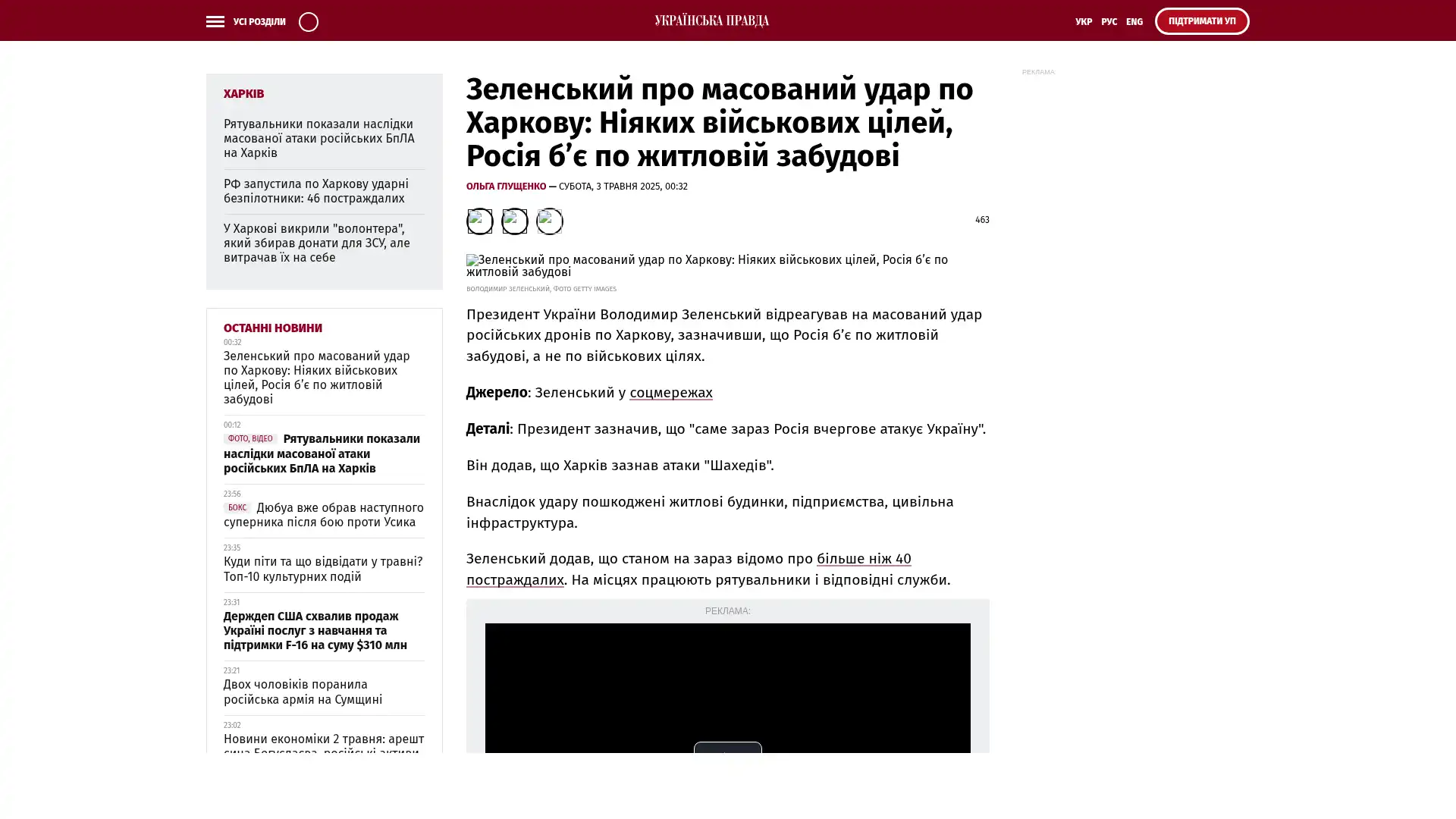Open the hamburger menu icon
1456x819 pixels.
click(215, 21)
